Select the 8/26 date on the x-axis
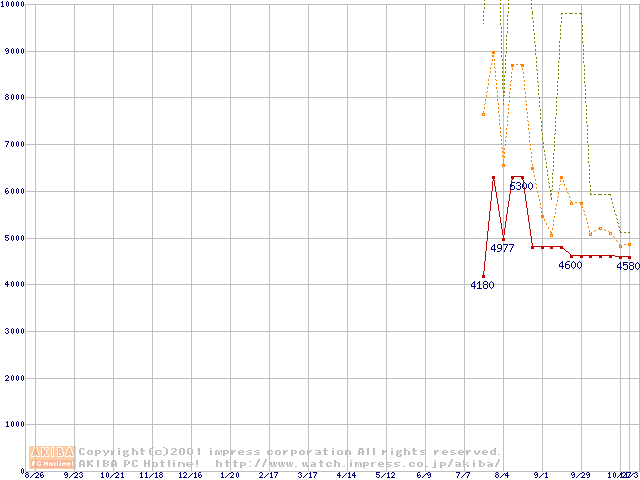 [34, 475]
